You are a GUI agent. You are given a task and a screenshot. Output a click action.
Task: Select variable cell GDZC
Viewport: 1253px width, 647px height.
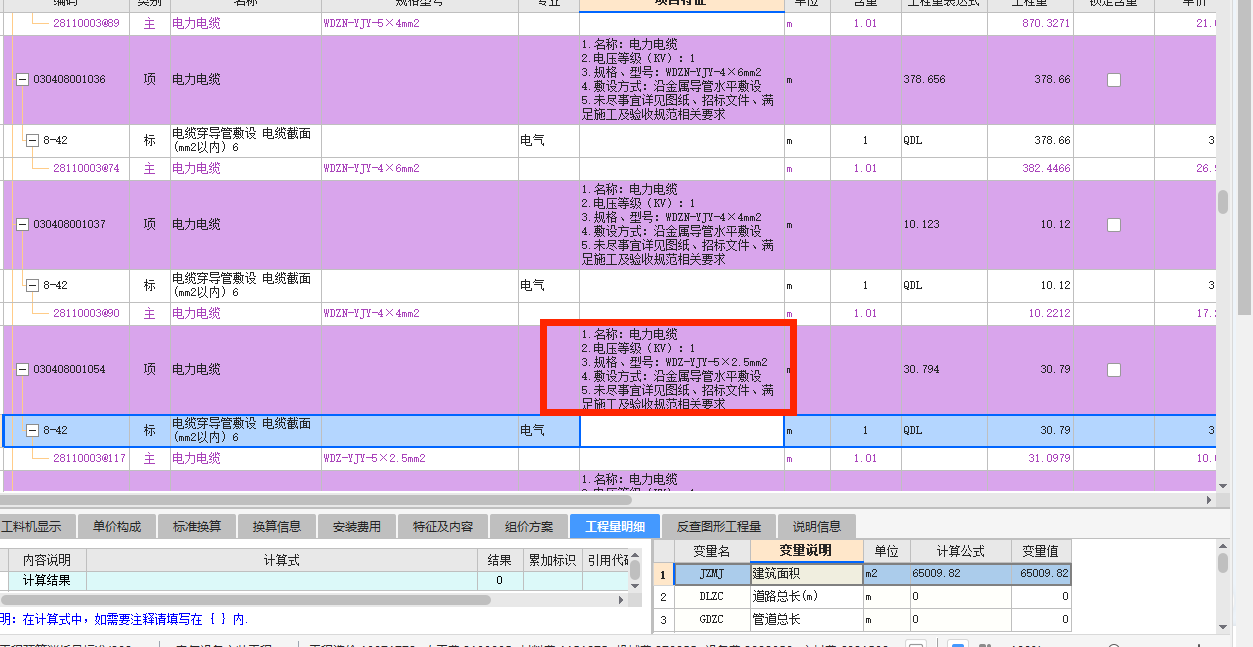click(712, 620)
